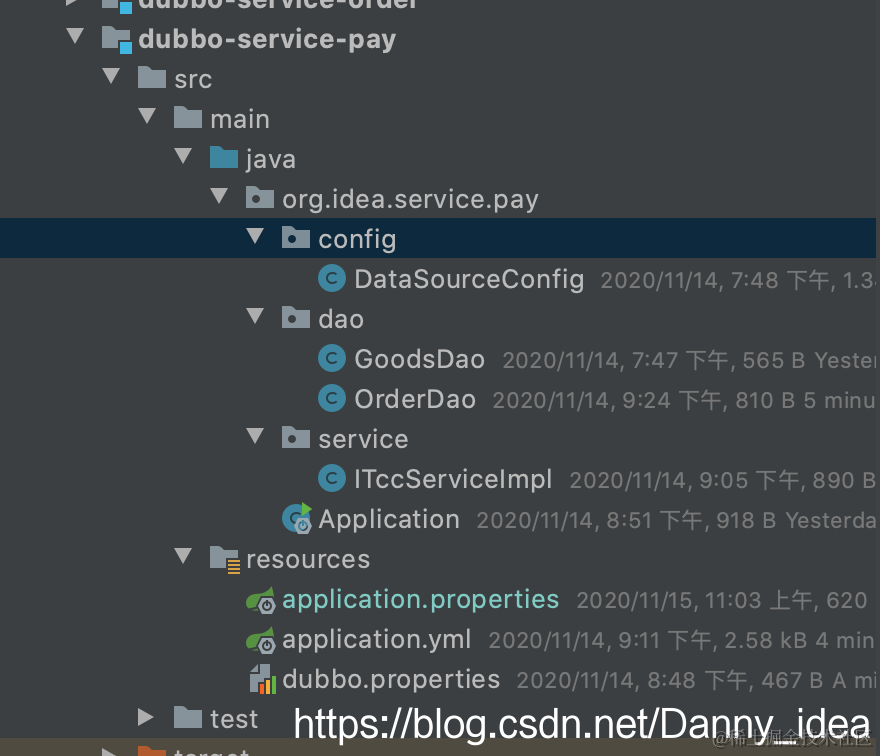Open the GoodsDao class
Image resolution: width=880 pixels, height=756 pixels.
click(x=419, y=359)
